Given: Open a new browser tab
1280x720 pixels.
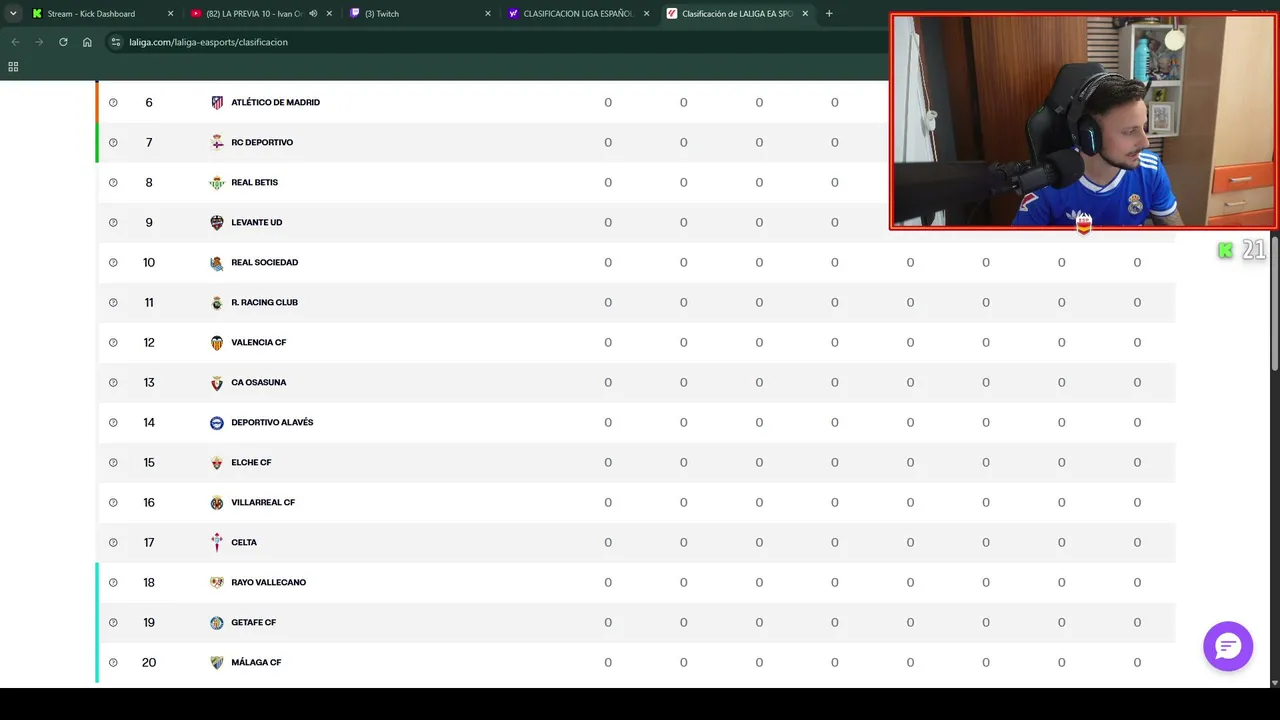Looking at the screenshot, I should point(829,14).
